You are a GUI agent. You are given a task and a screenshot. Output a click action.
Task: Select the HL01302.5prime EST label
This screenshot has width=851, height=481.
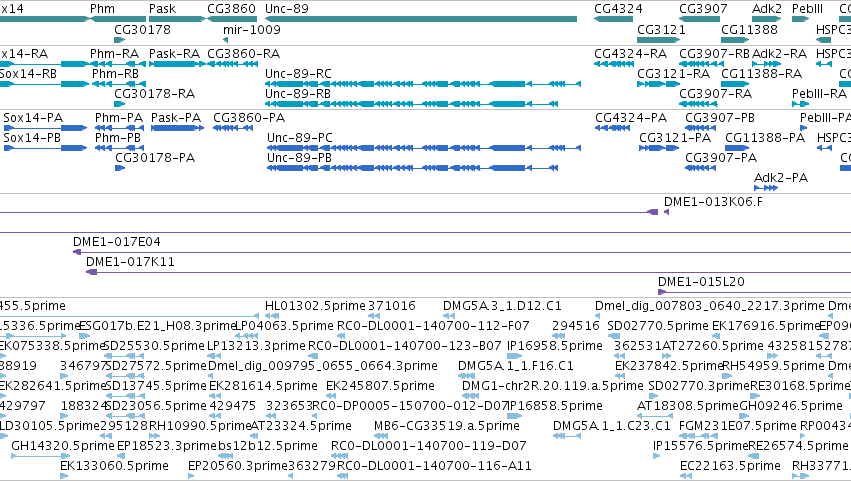pyautogui.click(x=315, y=306)
